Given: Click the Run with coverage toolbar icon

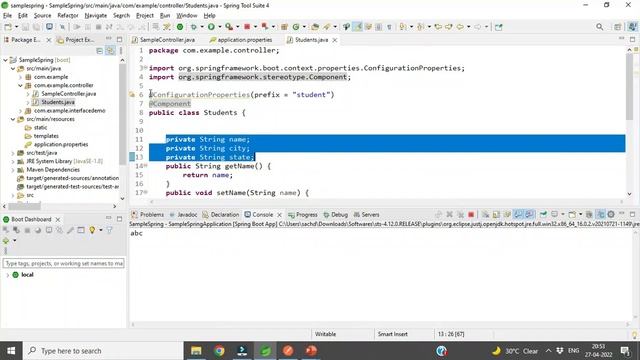Looking at the screenshot, I should [x=229, y=27].
